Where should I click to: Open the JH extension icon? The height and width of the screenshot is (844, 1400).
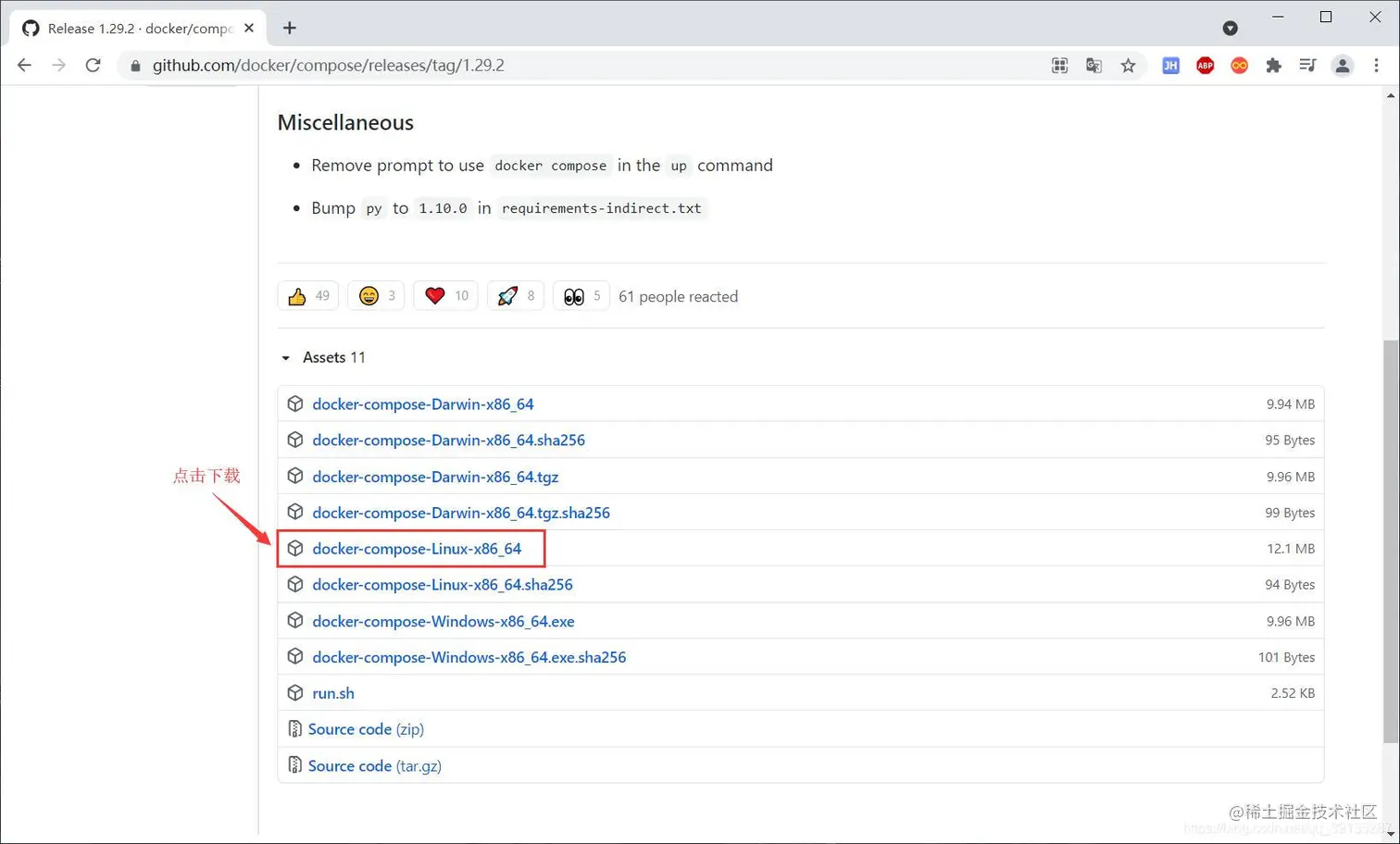1170,65
